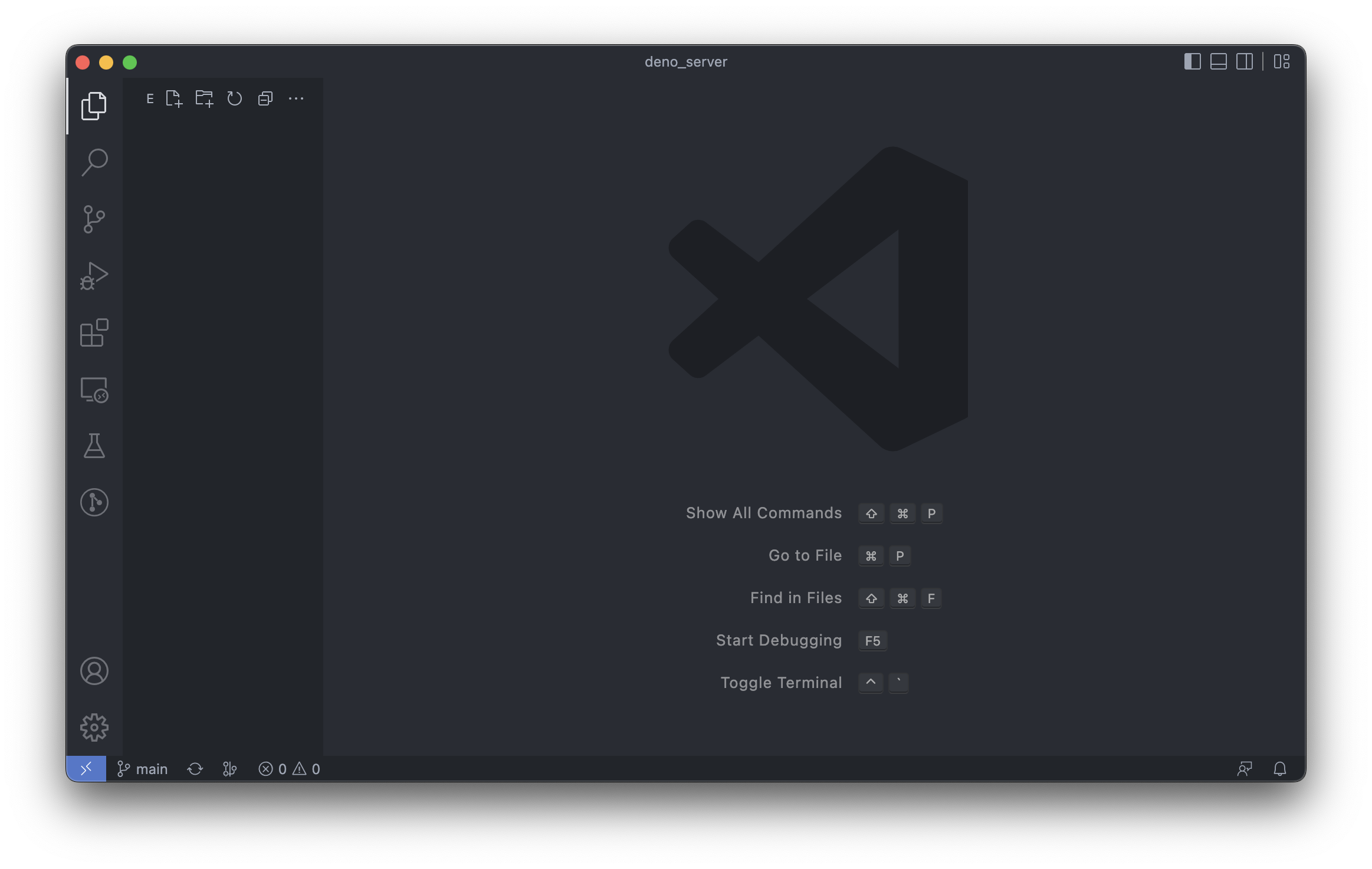Toggle bottom panel visibility

(x=1218, y=61)
